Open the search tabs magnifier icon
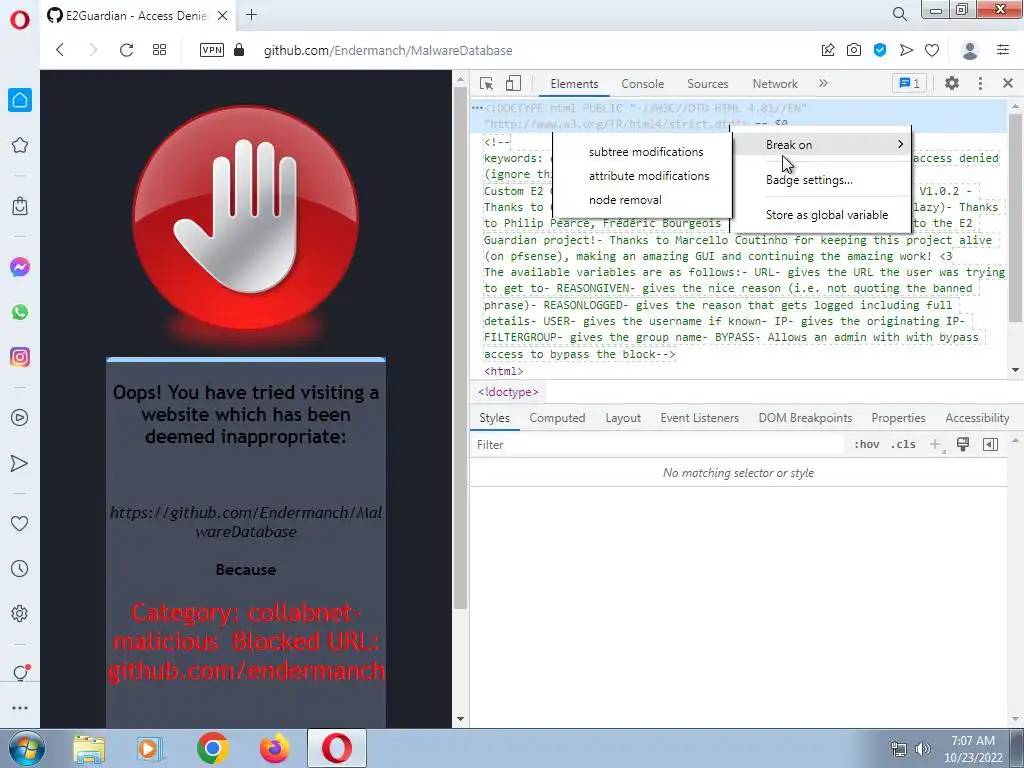 [x=899, y=14]
